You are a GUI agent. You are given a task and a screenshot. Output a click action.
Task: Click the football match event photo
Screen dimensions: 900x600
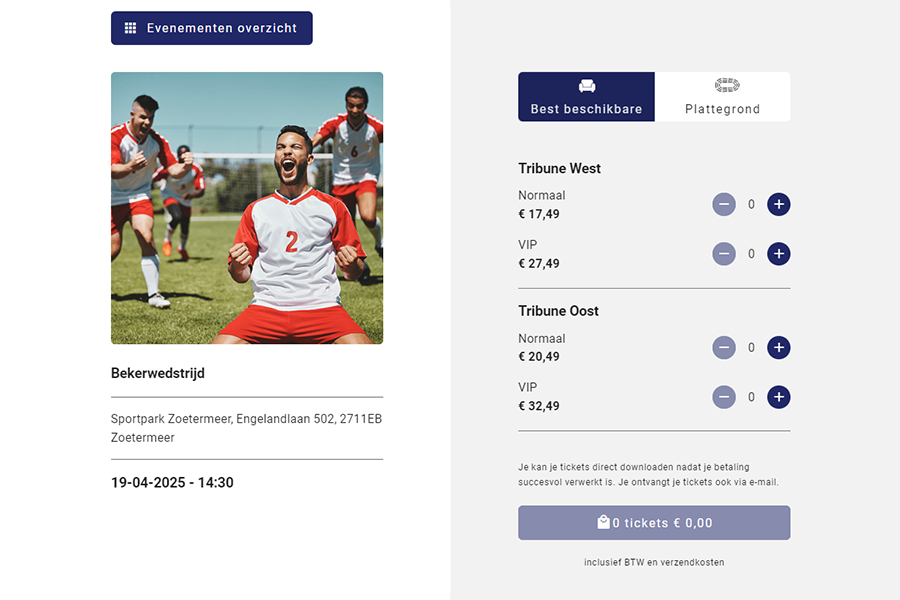(x=247, y=208)
